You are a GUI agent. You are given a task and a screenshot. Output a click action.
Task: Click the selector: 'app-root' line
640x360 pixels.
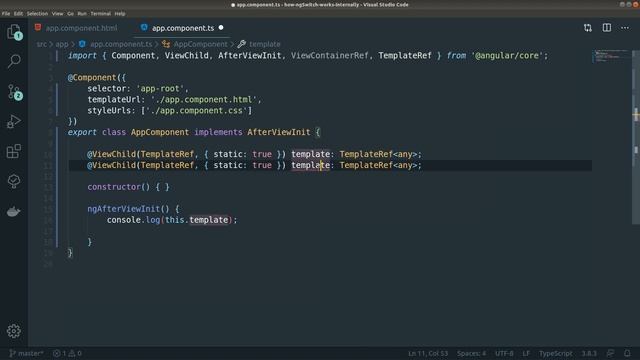[138, 89]
